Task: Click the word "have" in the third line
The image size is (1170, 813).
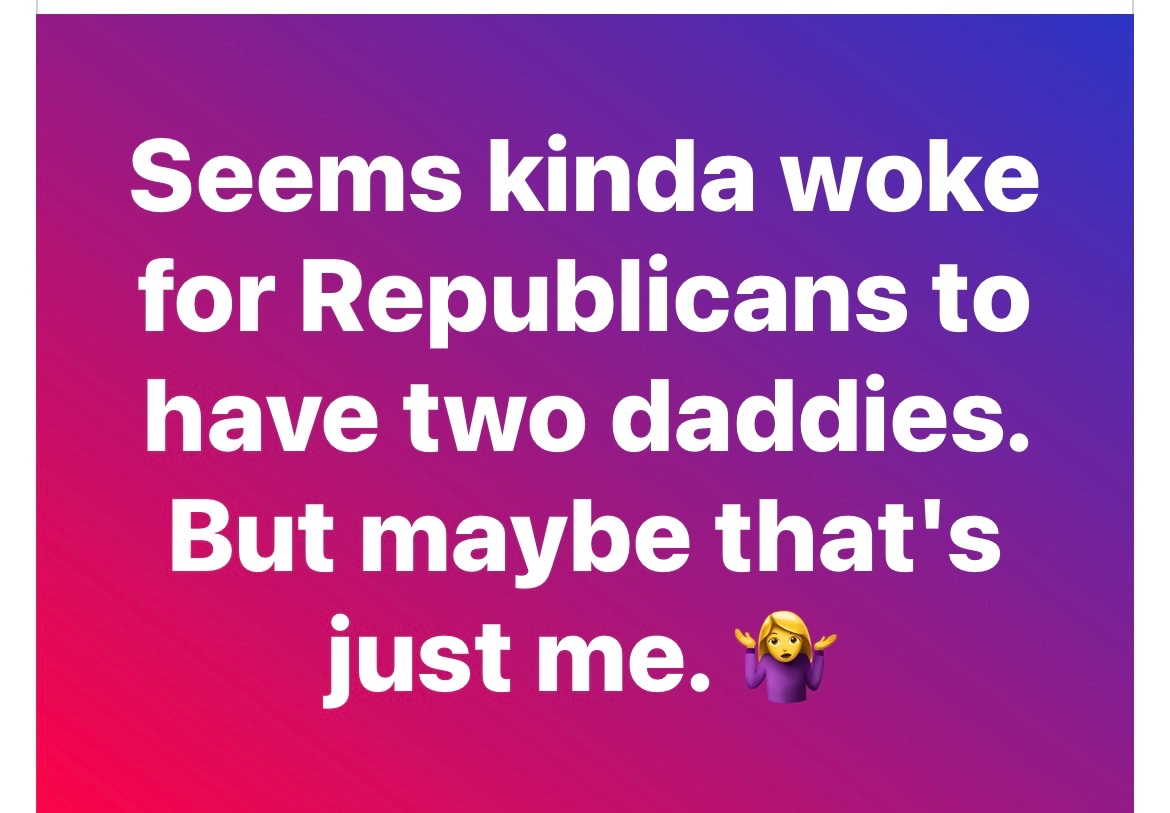Action: 261,414
